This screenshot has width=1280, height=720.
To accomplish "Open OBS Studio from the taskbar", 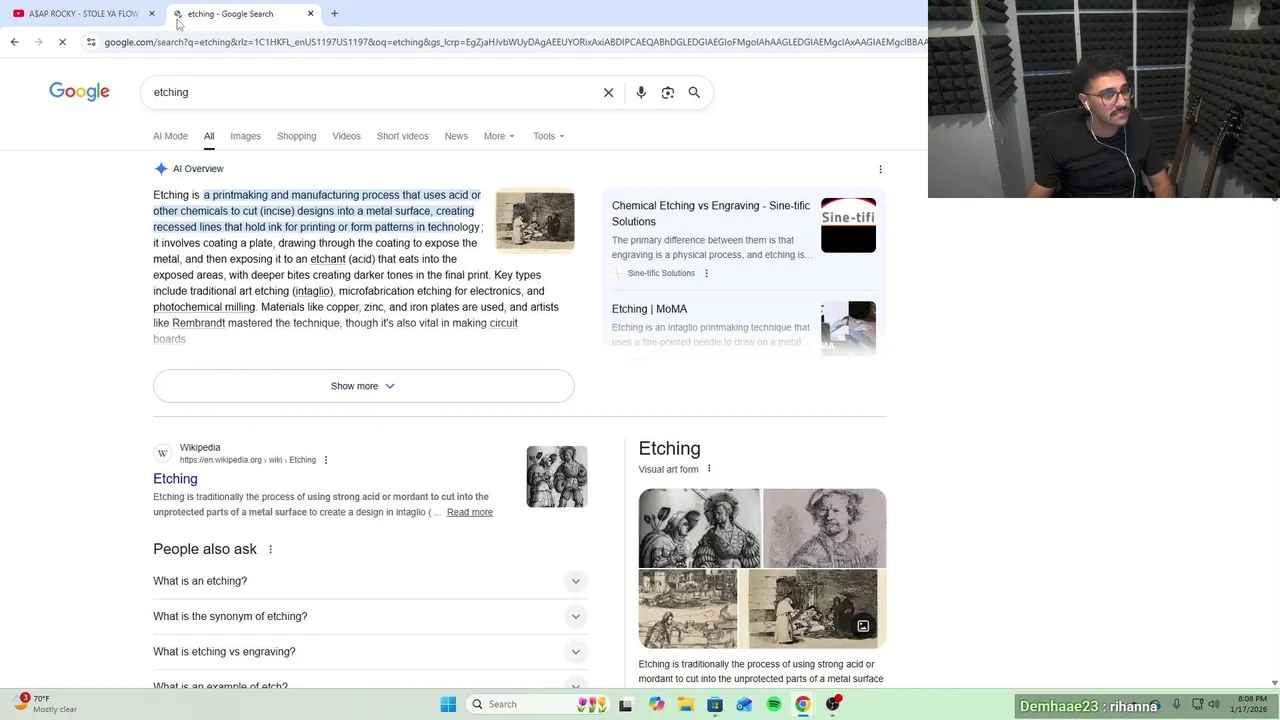I will click(x=833, y=704).
